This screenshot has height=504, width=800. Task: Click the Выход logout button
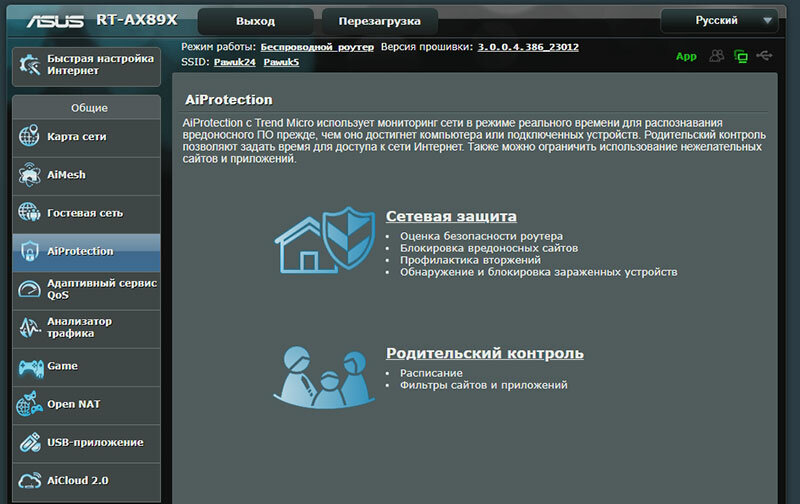[x=255, y=21]
